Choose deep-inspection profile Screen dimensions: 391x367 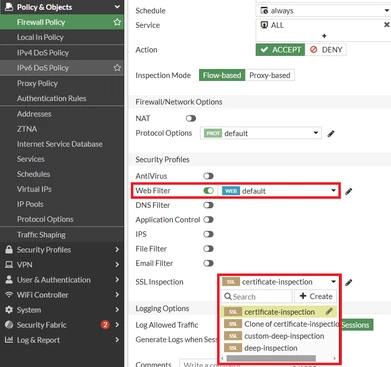click(x=279, y=348)
